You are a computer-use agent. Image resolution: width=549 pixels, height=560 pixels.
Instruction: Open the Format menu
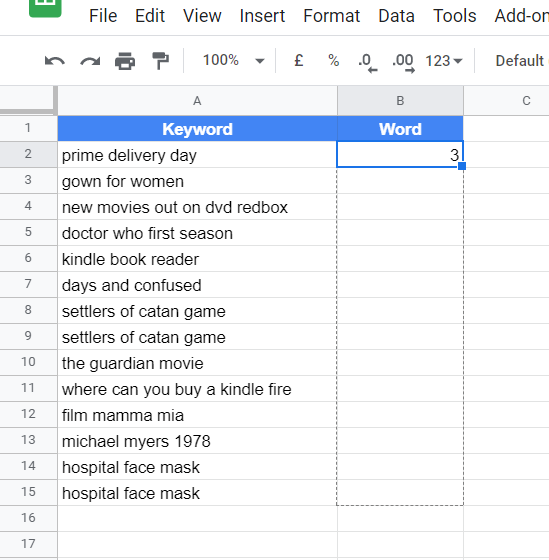(x=331, y=16)
